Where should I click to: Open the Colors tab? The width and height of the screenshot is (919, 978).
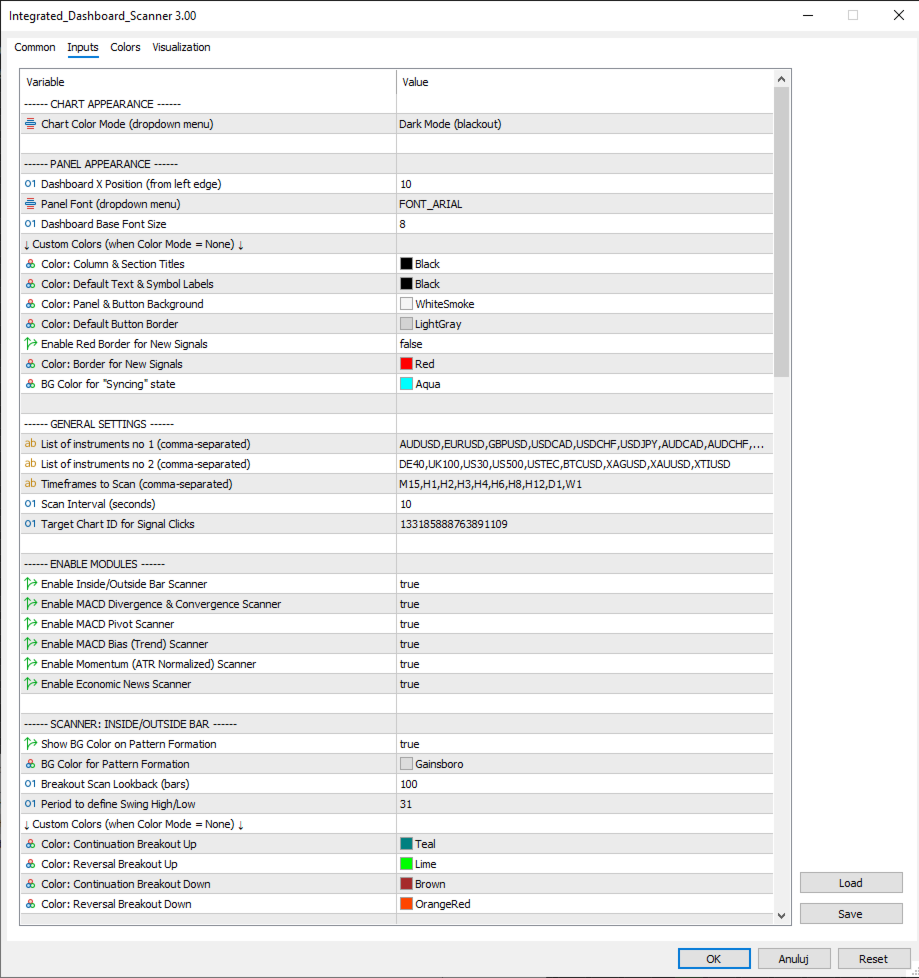(x=125, y=47)
